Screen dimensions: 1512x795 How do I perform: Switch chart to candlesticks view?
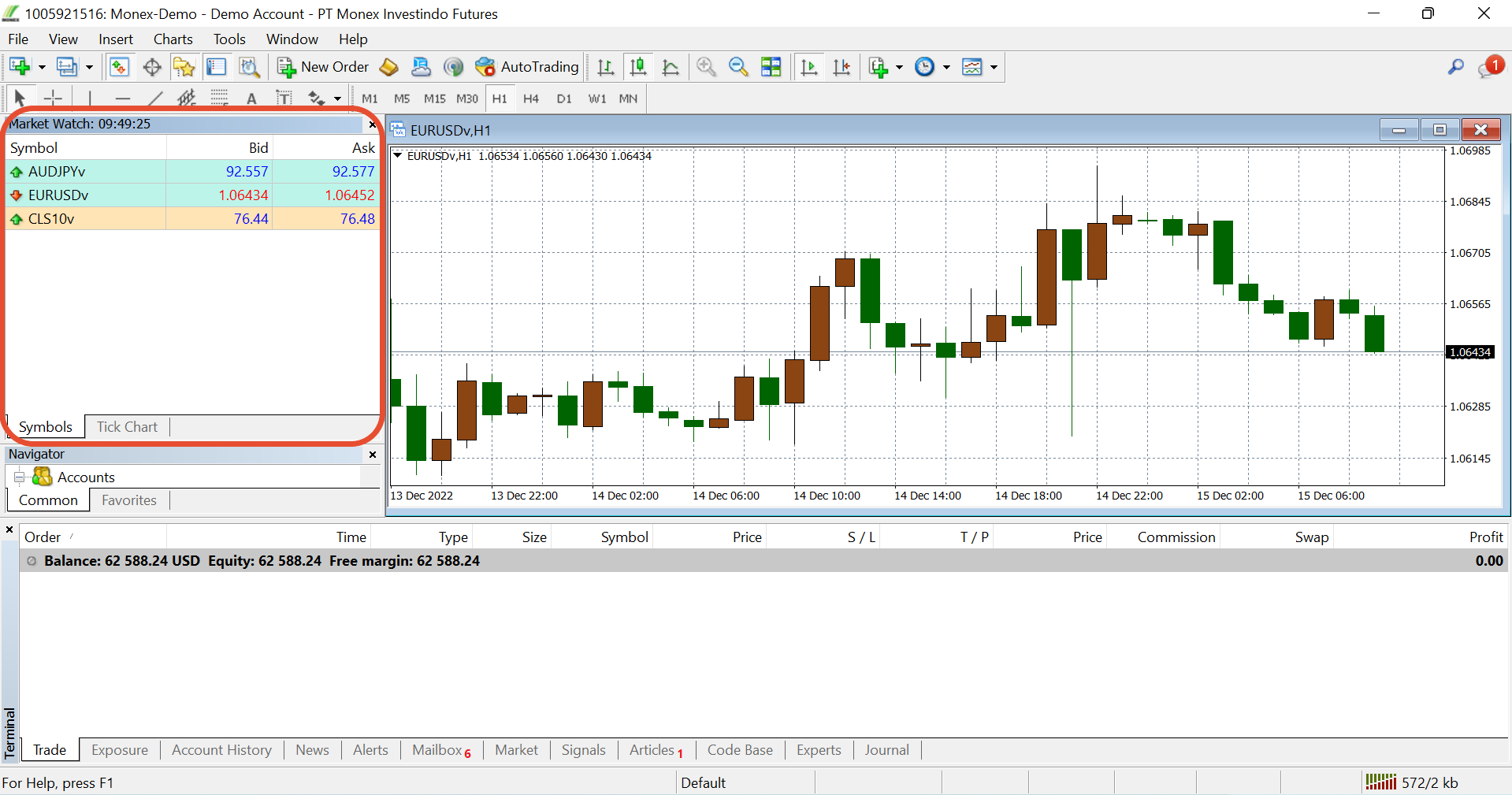click(x=638, y=67)
